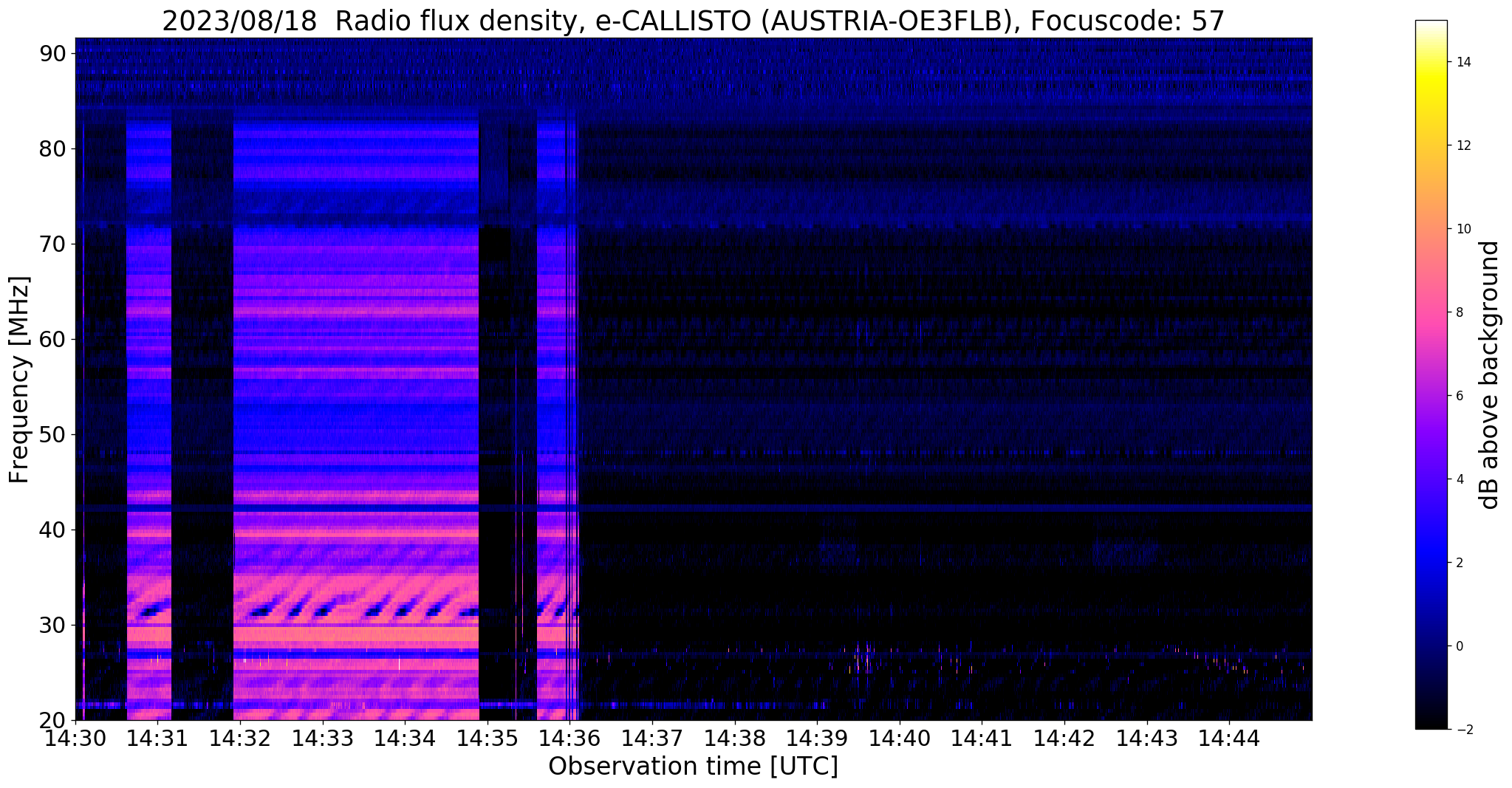
Task: Click the 14:39 time tick label
Action: pos(817,738)
